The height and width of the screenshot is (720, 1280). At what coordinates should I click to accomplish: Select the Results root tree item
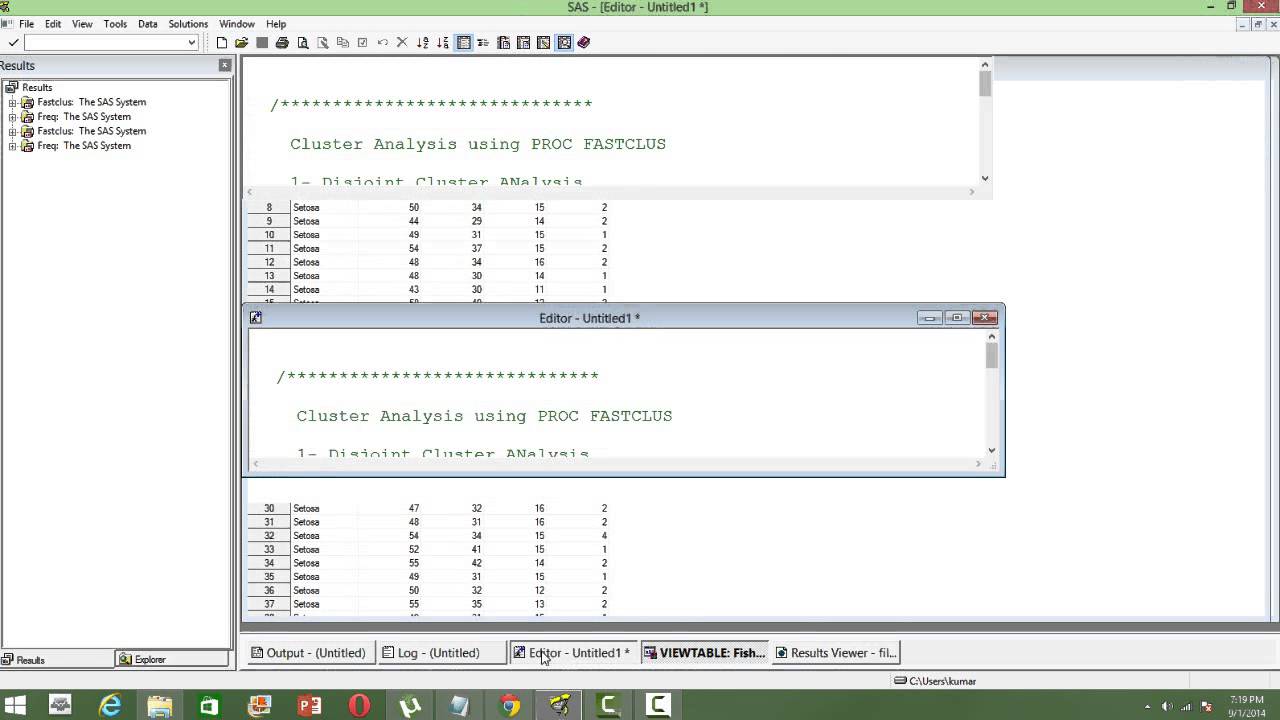[x=37, y=87]
